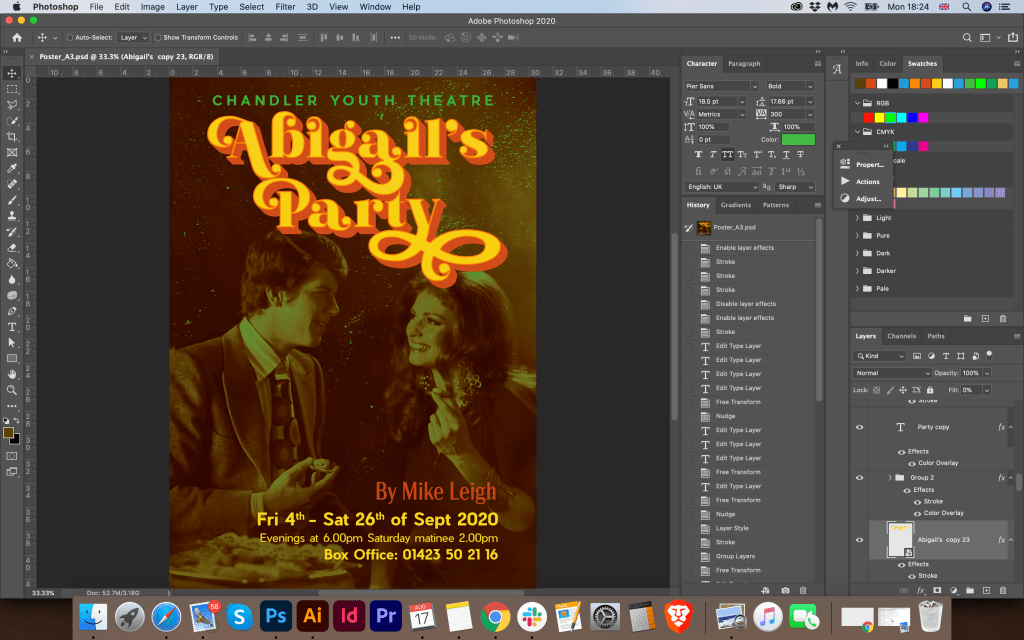The image size is (1024, 640).
Task: Open the Actions panel button
Action: 861,181
